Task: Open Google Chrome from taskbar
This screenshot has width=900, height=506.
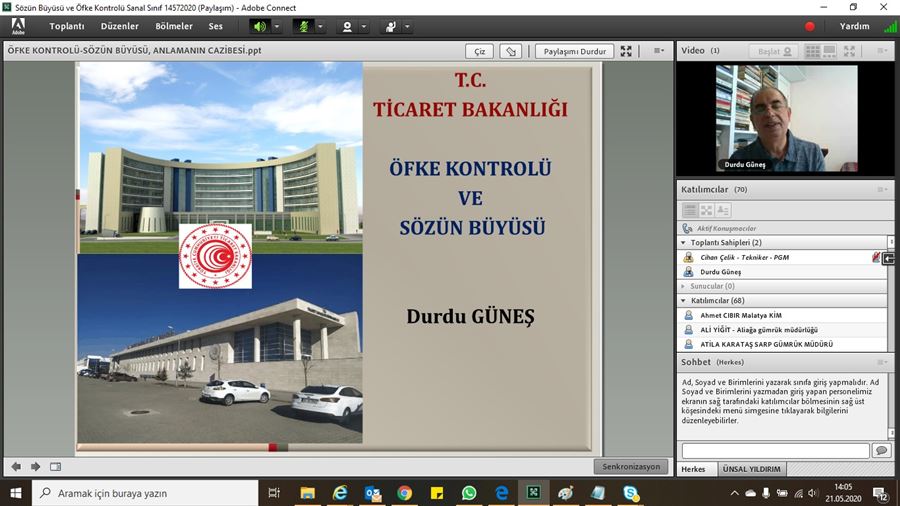Action: (404, 493)
